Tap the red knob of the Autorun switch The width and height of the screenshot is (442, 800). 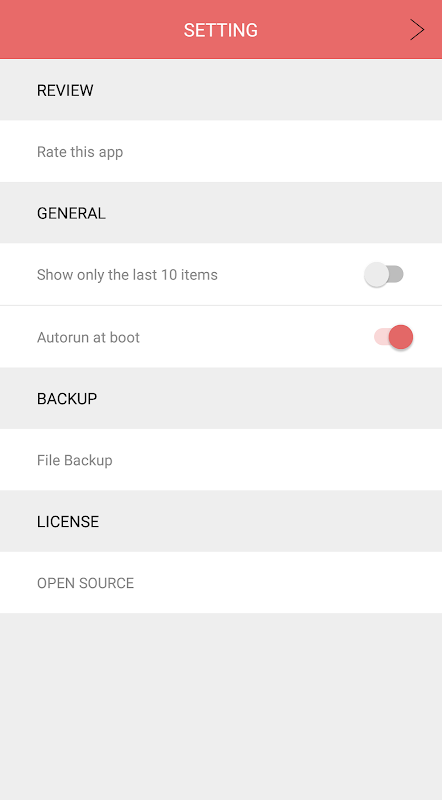[401, 337]
